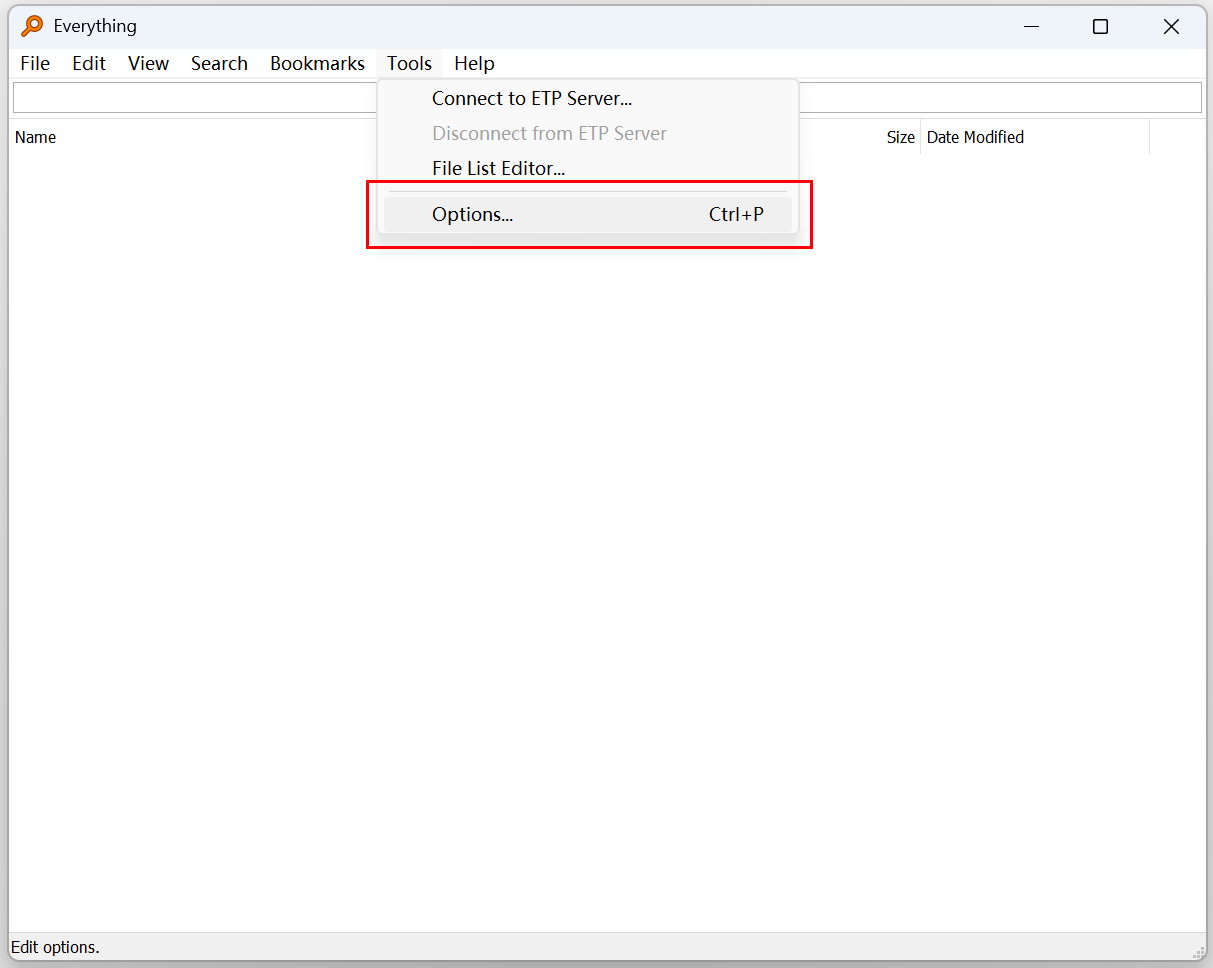Open the File menu
The image size is (1213, 968).
(x=35, y=63)
